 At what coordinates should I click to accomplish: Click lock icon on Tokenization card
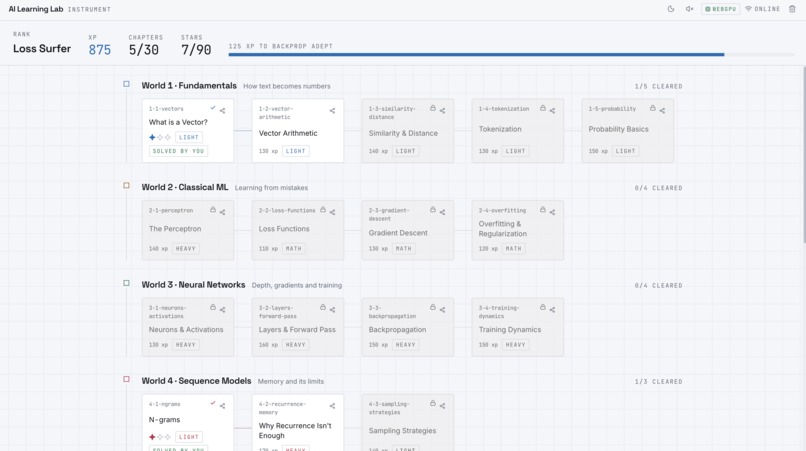tap(543, 108)
